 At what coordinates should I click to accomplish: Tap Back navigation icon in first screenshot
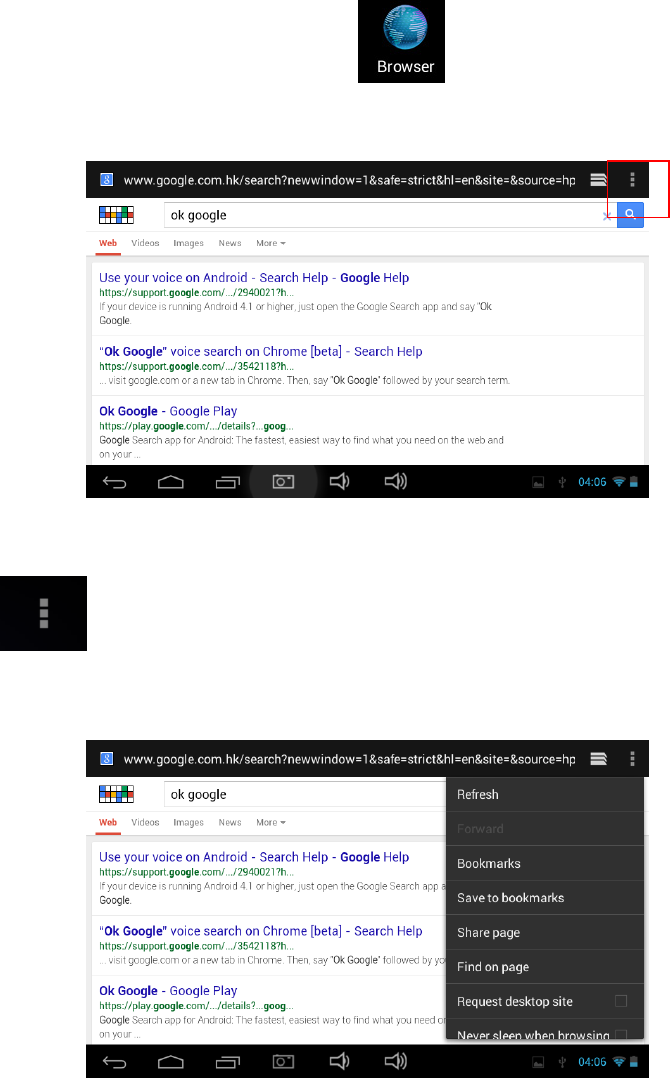click(115, 482)
